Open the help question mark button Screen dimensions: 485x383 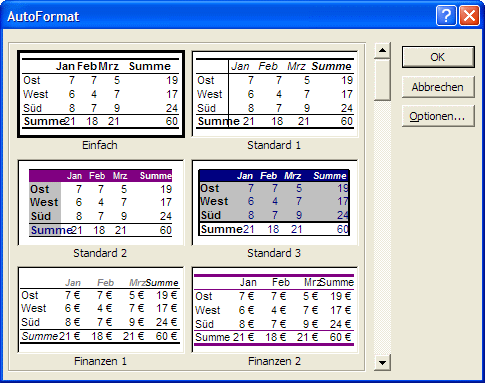point(446,16)
